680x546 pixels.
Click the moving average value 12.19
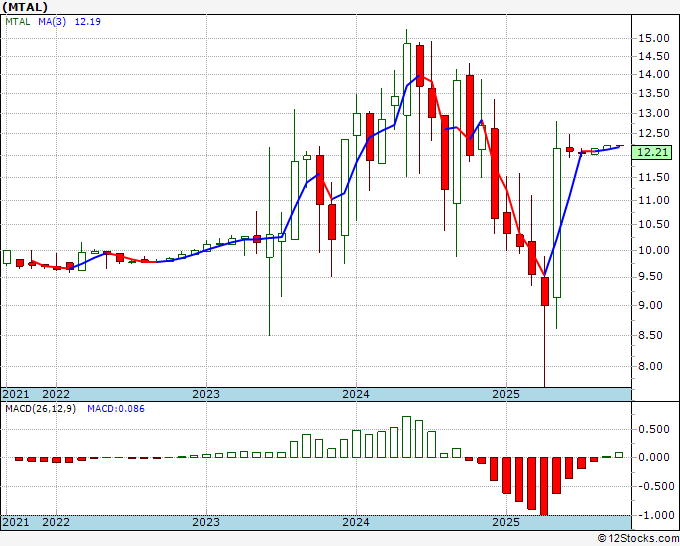[88, 21]
